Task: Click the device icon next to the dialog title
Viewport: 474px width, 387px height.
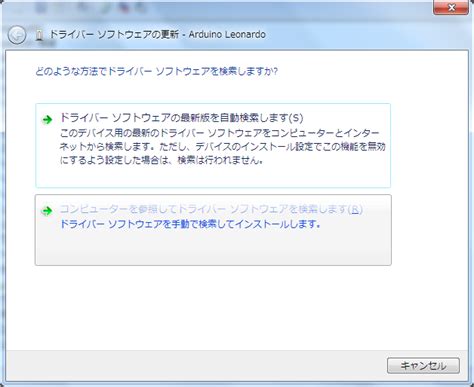Action: (x=39, y=35)
